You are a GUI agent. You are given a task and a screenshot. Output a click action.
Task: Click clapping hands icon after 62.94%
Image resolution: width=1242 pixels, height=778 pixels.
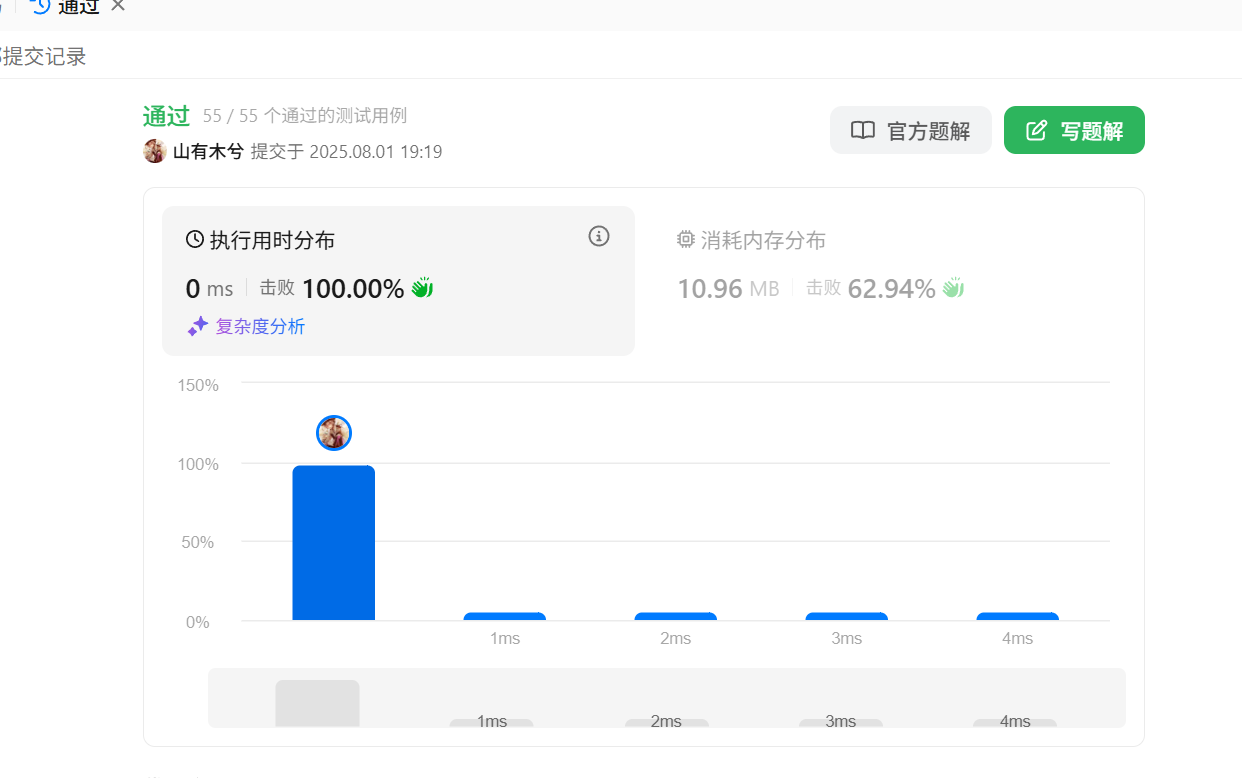pyautogui.click(x=953, y=288)
